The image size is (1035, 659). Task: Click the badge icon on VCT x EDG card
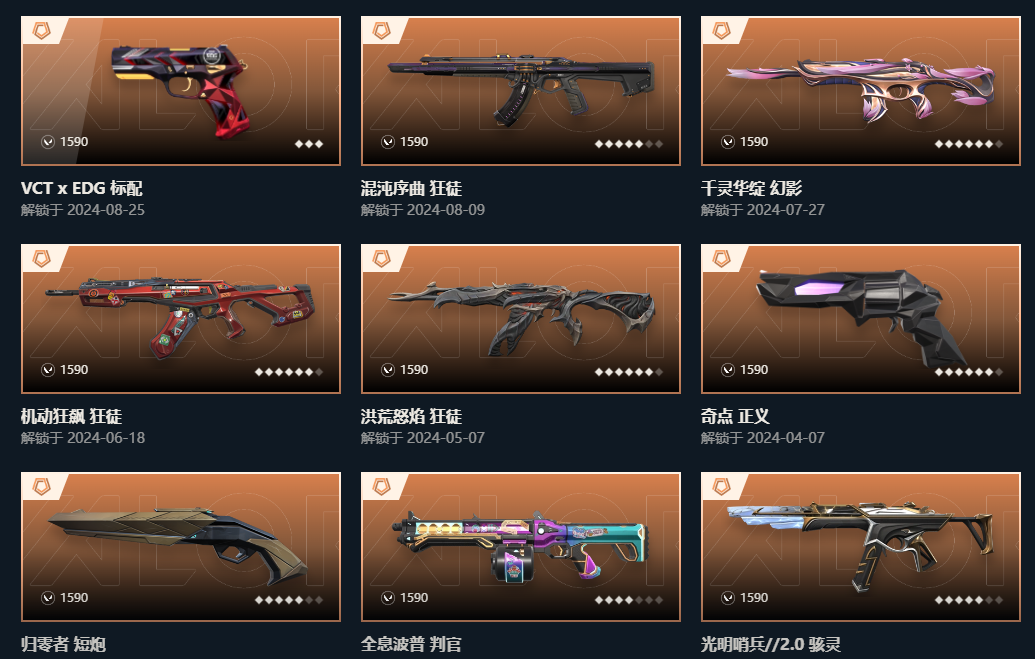(x=42, y=30)
